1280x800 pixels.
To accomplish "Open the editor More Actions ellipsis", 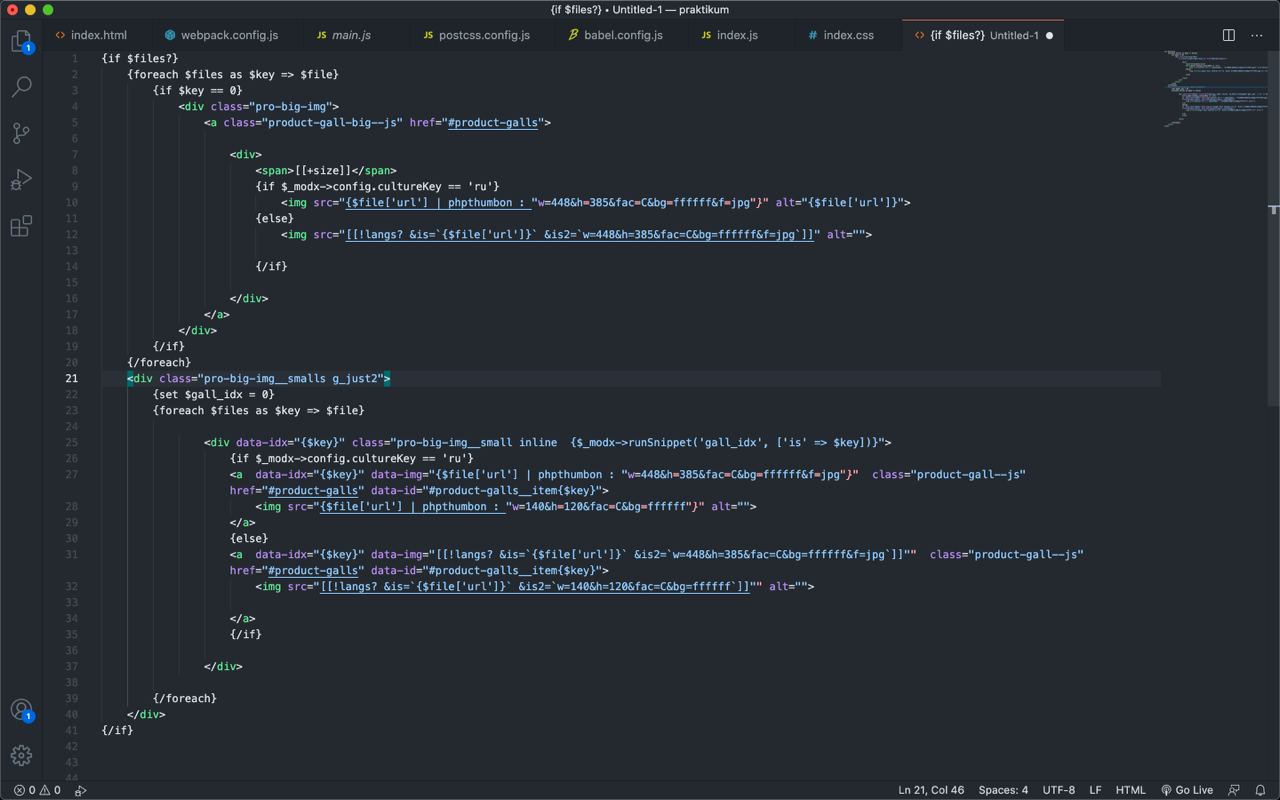I will point(1257,35).
